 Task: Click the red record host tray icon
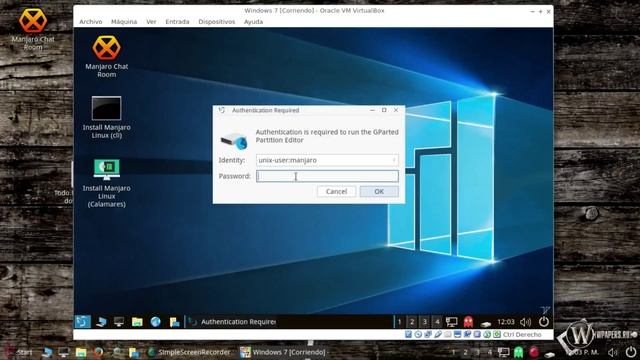[534, 352]
